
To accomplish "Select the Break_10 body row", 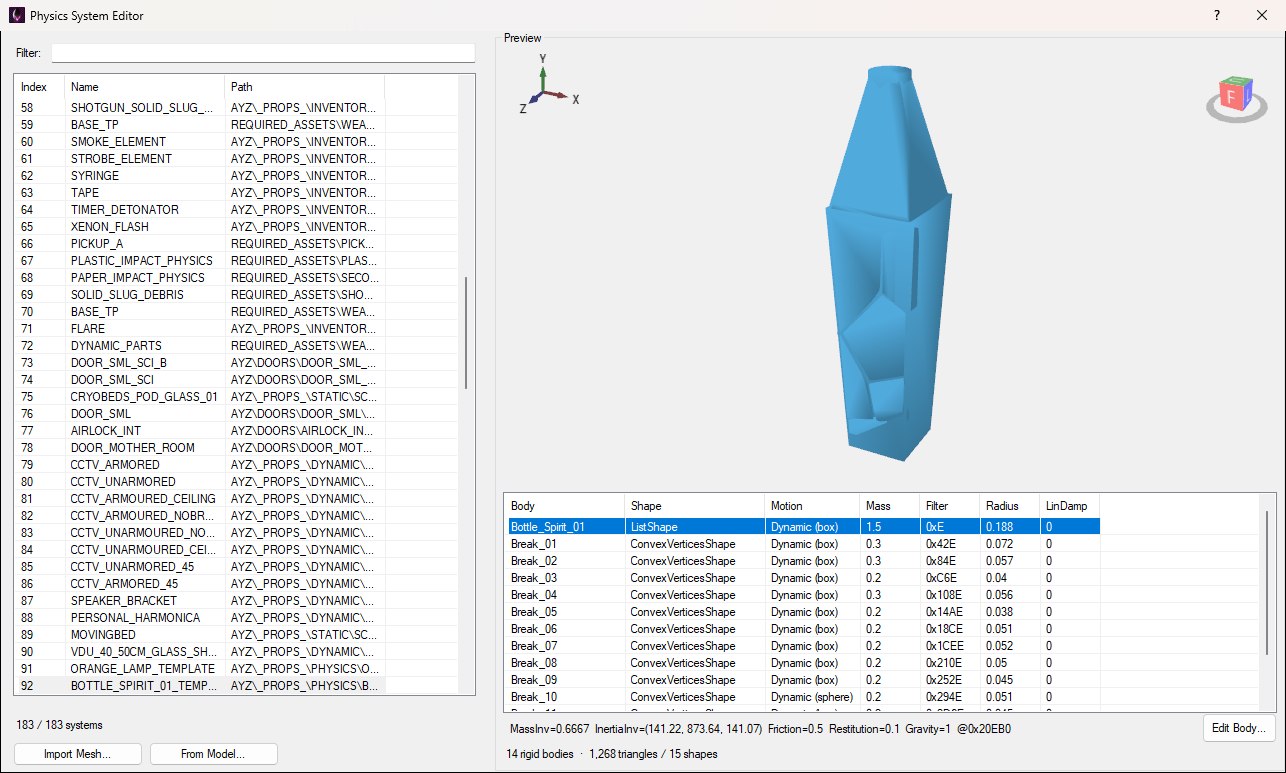I will coord(802,696).
